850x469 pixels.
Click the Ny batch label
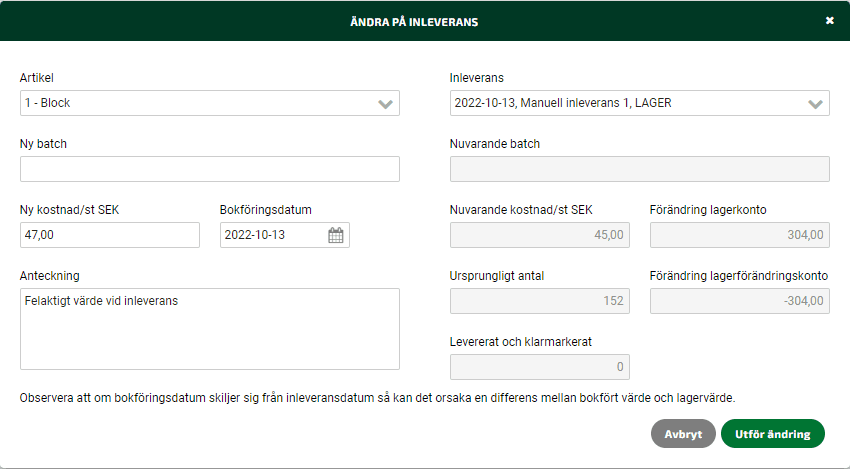(43, 144)
